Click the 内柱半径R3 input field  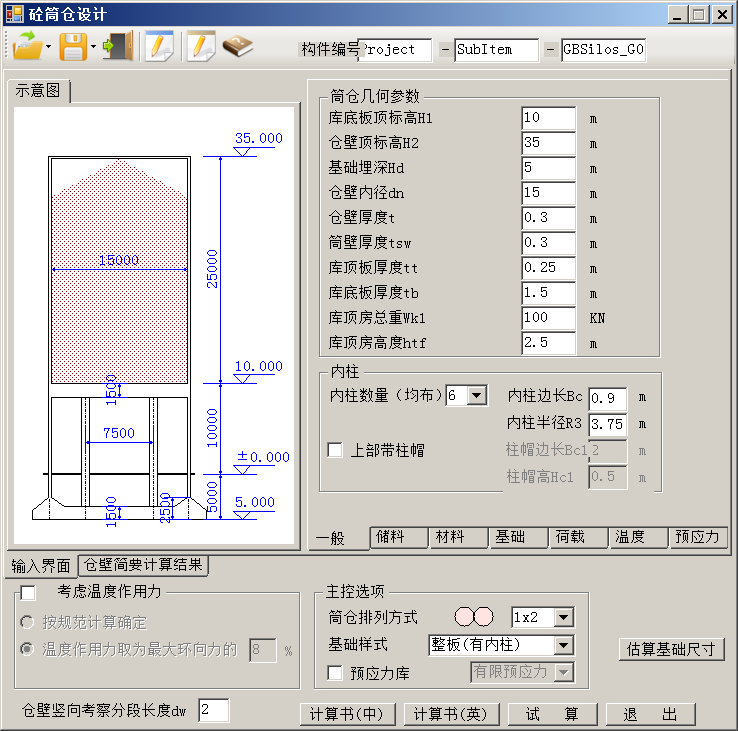click(x=608, y=424)
